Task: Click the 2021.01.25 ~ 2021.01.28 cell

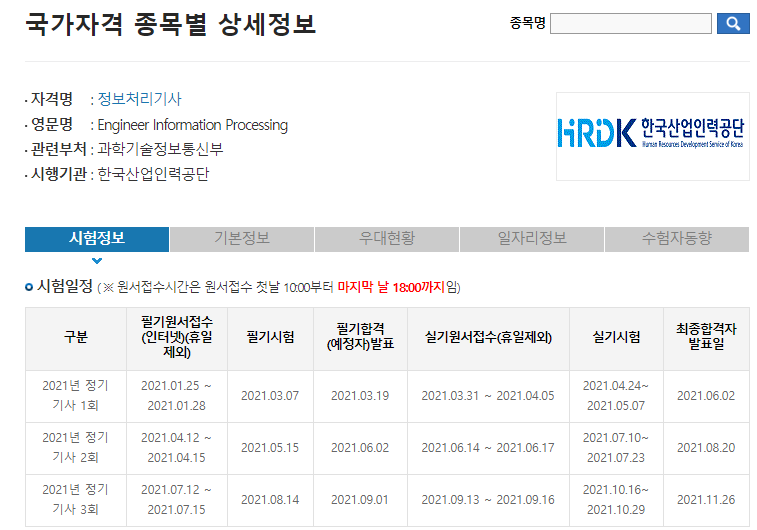Action: 177,396
